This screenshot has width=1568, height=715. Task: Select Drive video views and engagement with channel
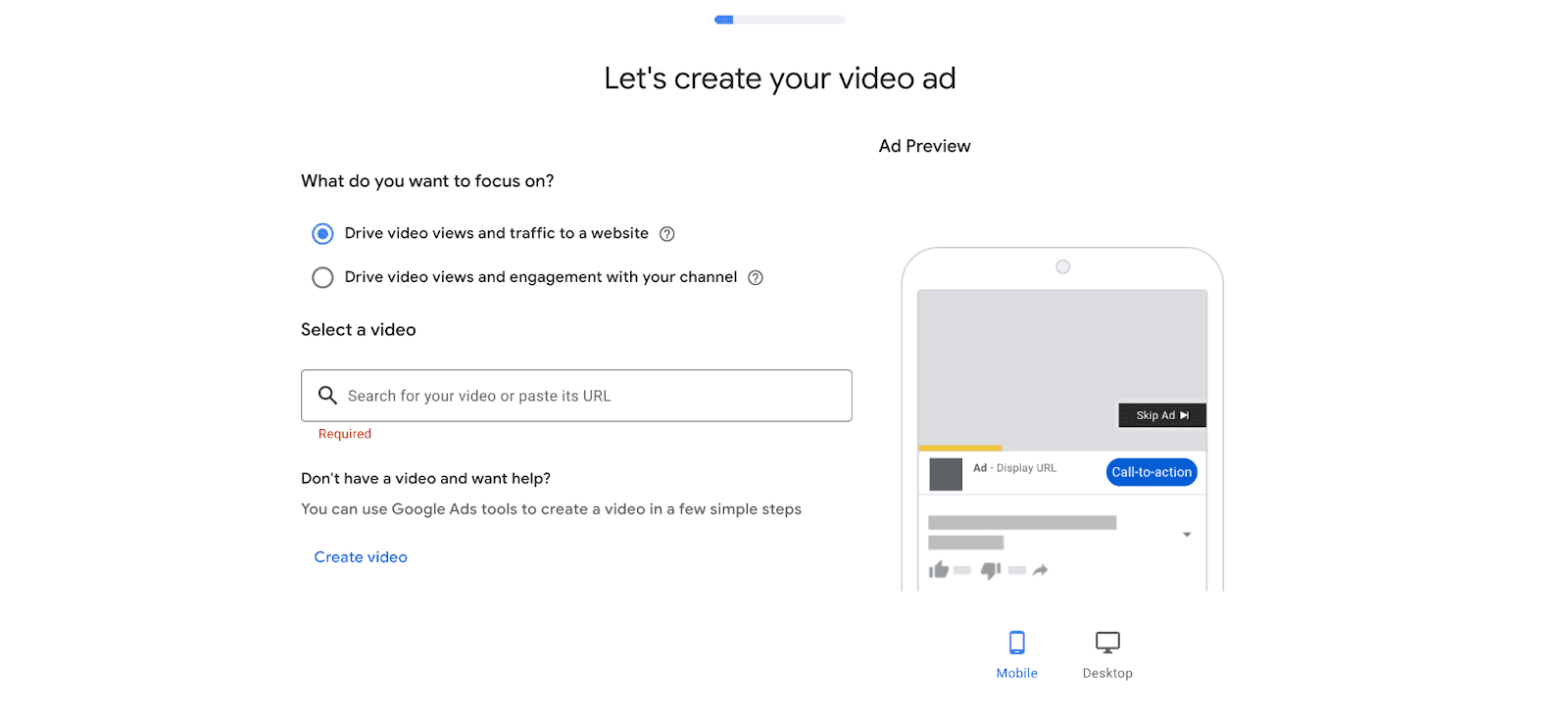click(322, 277)
